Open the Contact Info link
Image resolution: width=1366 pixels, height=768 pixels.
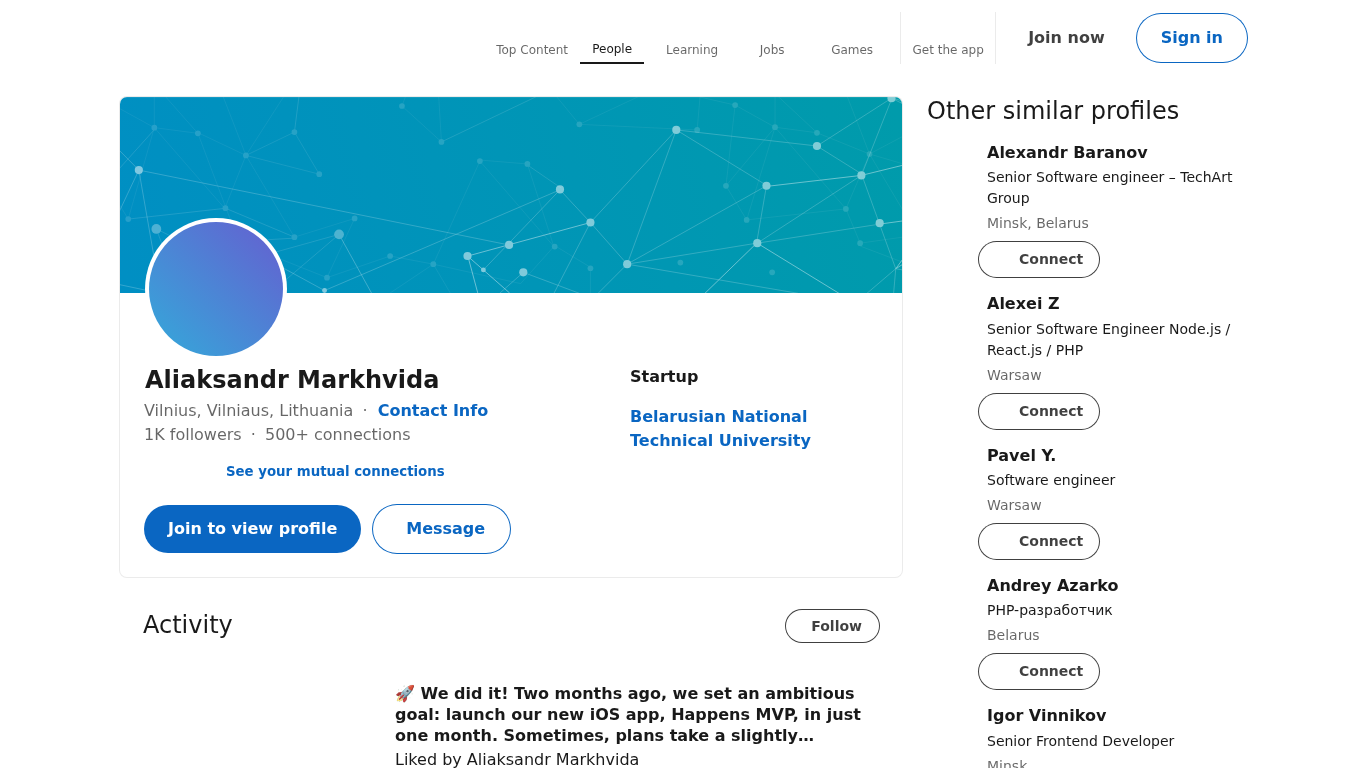(x=433, y=410)
